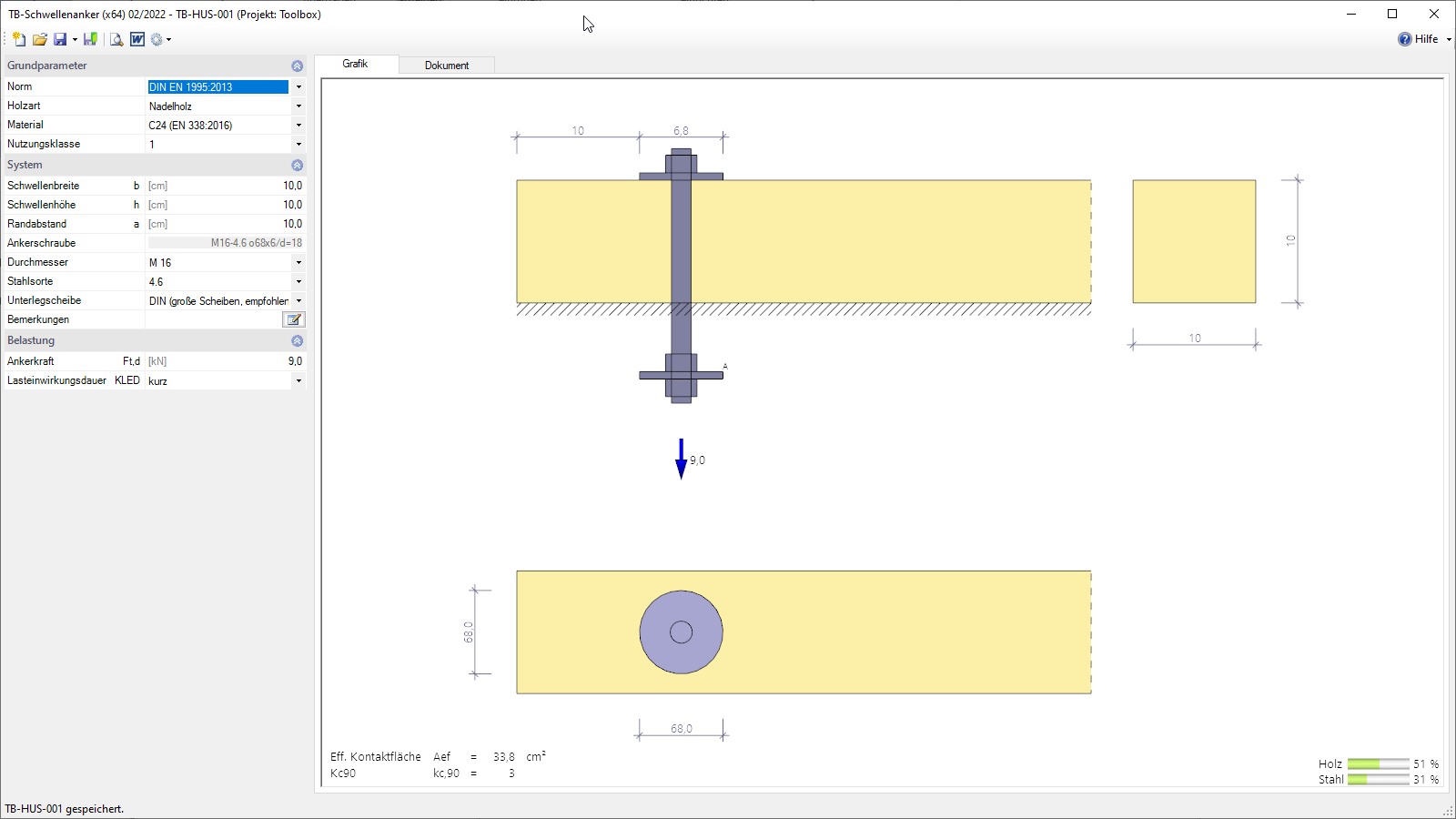Click the Ankerschraube M16-4.6 description field
The image size is (1456, 819).
point(226,243)
